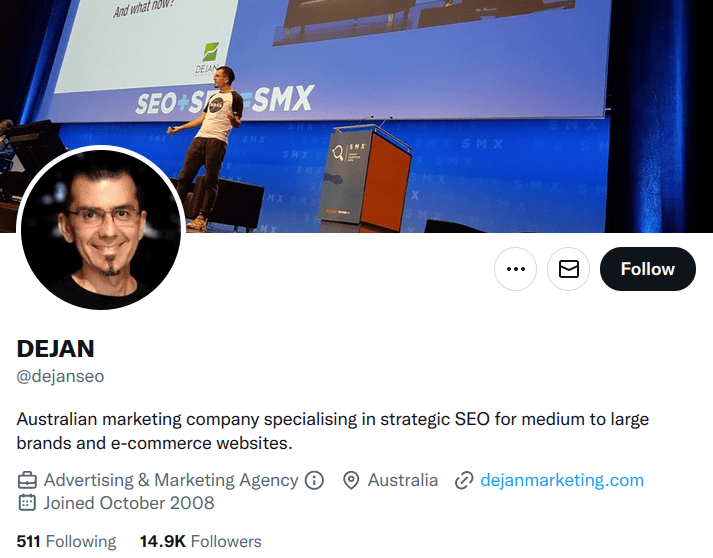
Task: Click the profile bio description text
Action: [332, 431]
